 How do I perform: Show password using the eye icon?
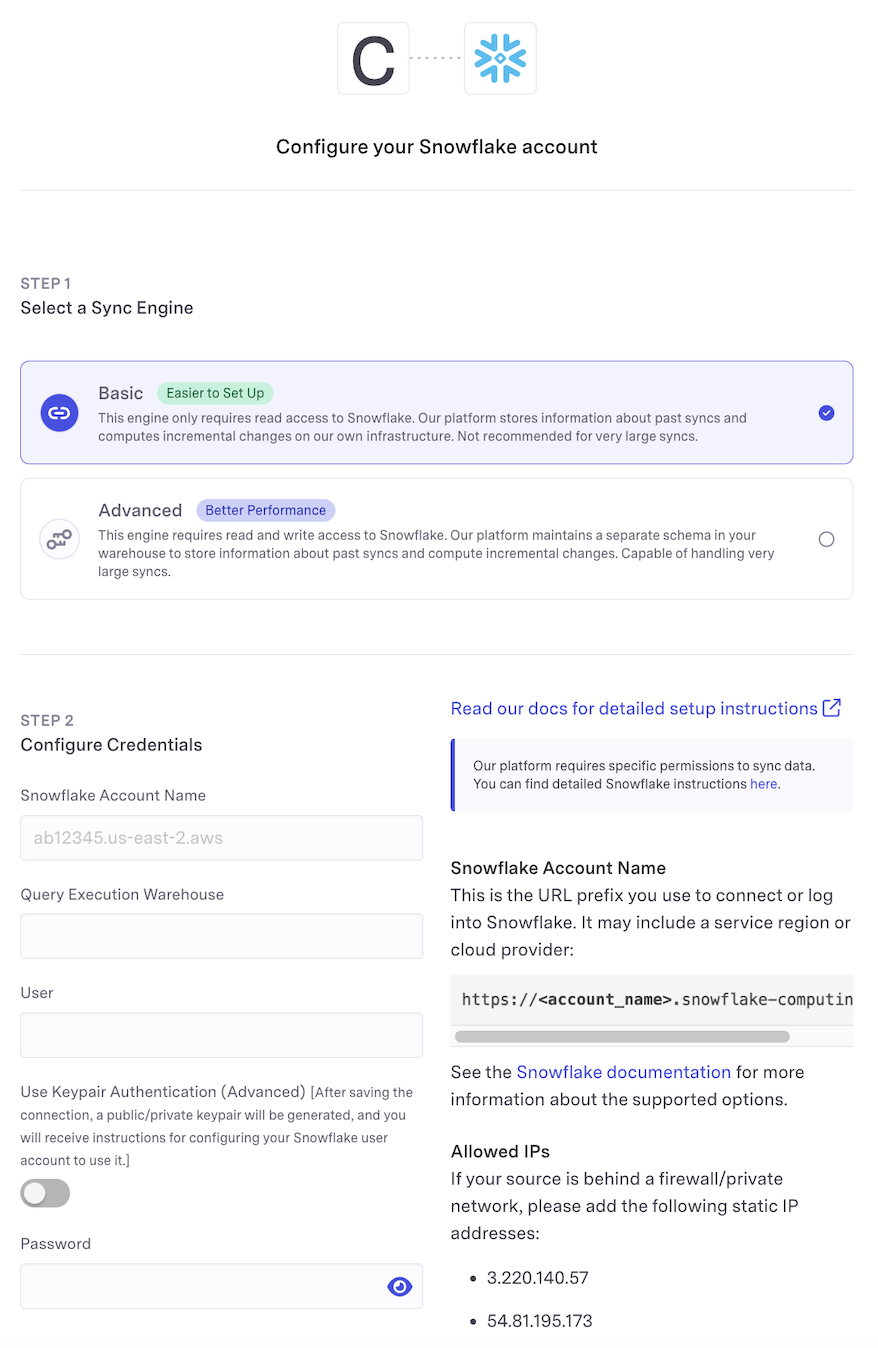coord(399,1287)
